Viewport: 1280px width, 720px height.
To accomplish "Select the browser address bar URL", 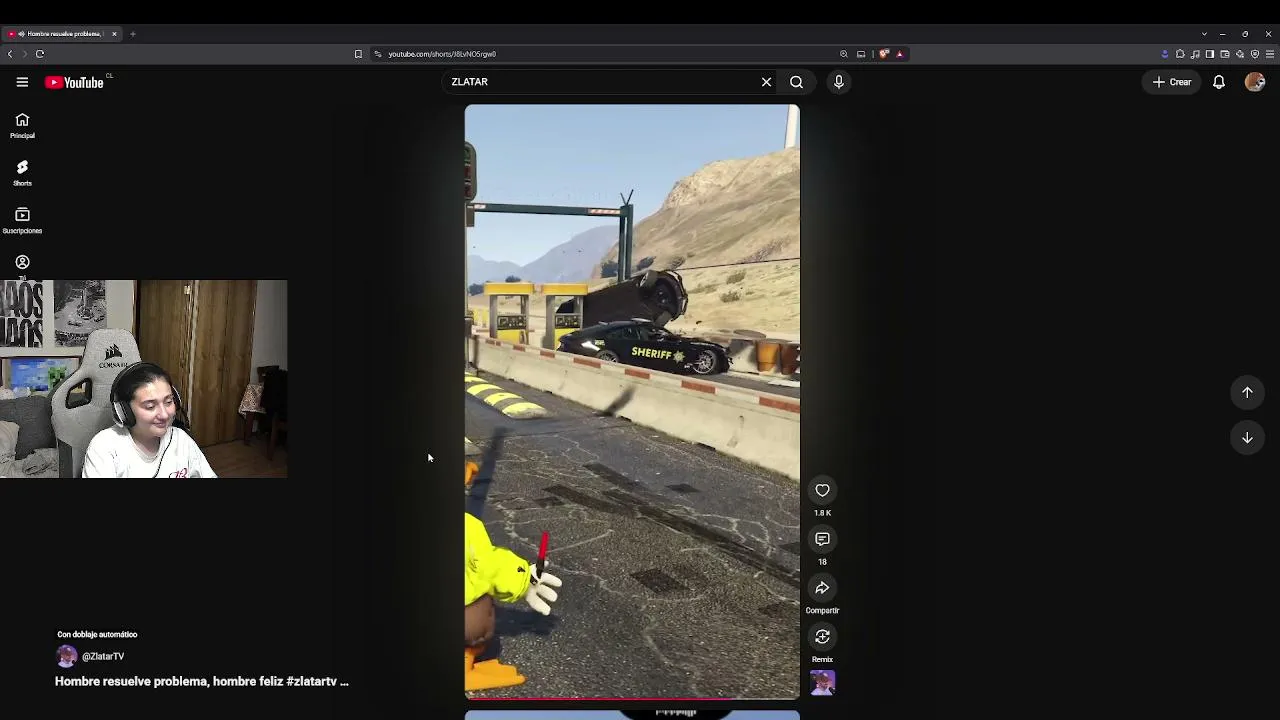I will pos(442,54).
